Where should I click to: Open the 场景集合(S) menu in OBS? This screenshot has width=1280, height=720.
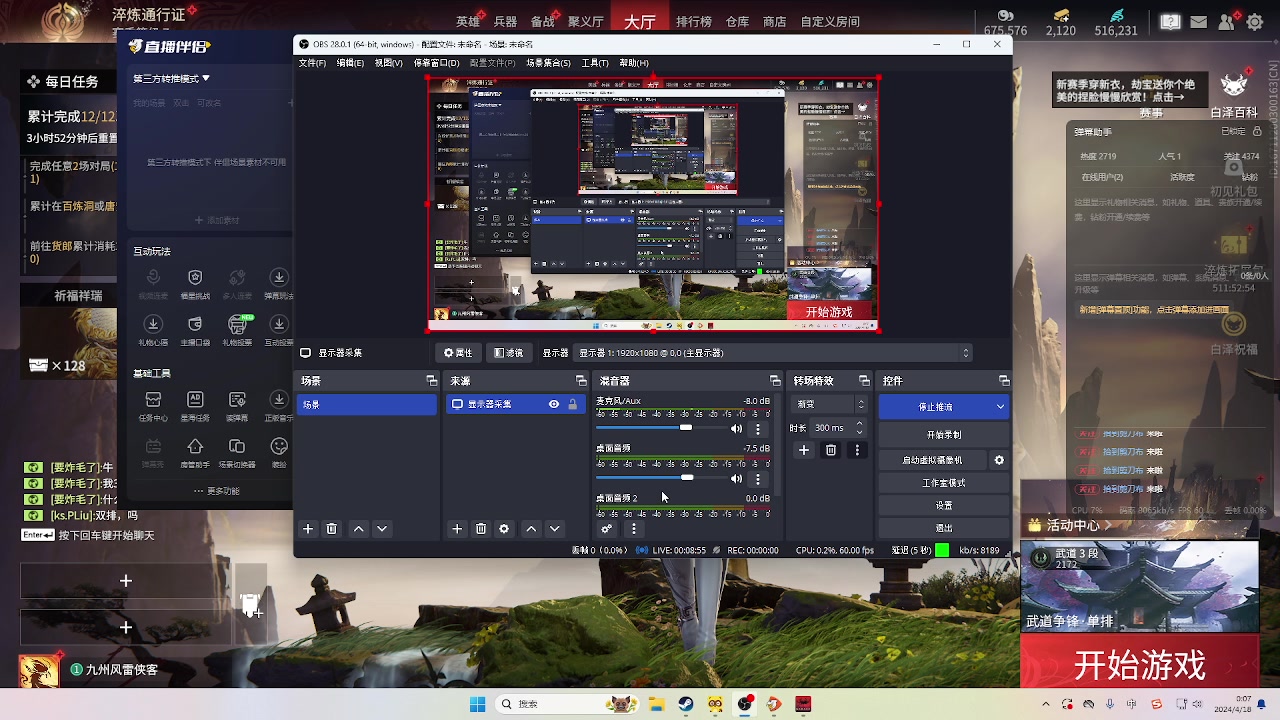548,63
